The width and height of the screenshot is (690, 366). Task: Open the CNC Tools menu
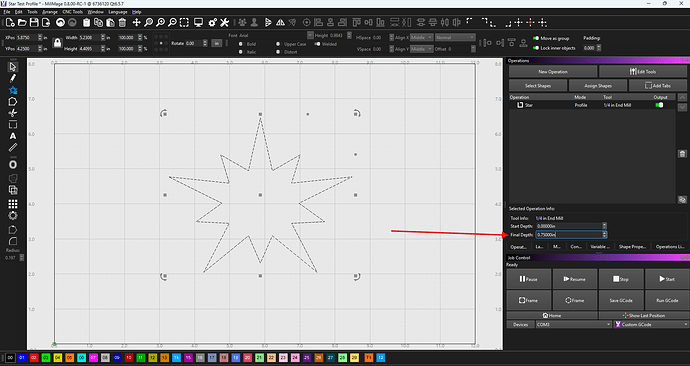(x=73, y=12)
